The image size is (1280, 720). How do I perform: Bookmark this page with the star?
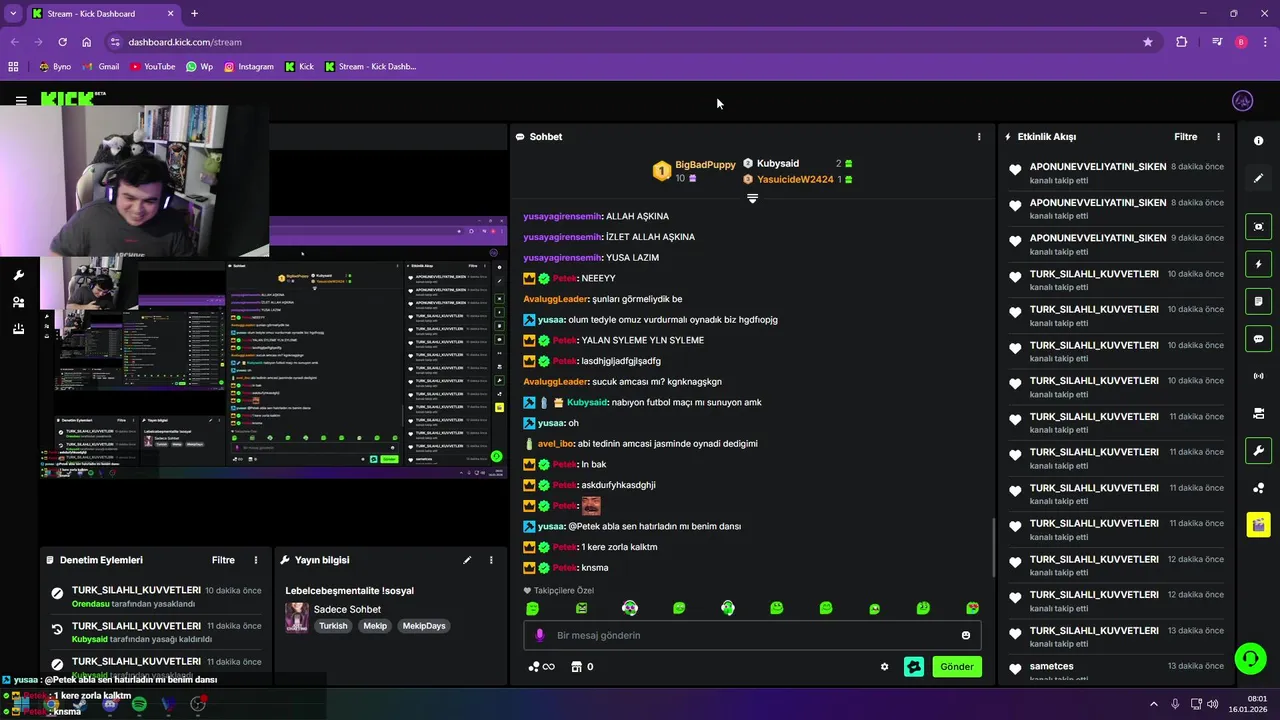(1148, 42)
